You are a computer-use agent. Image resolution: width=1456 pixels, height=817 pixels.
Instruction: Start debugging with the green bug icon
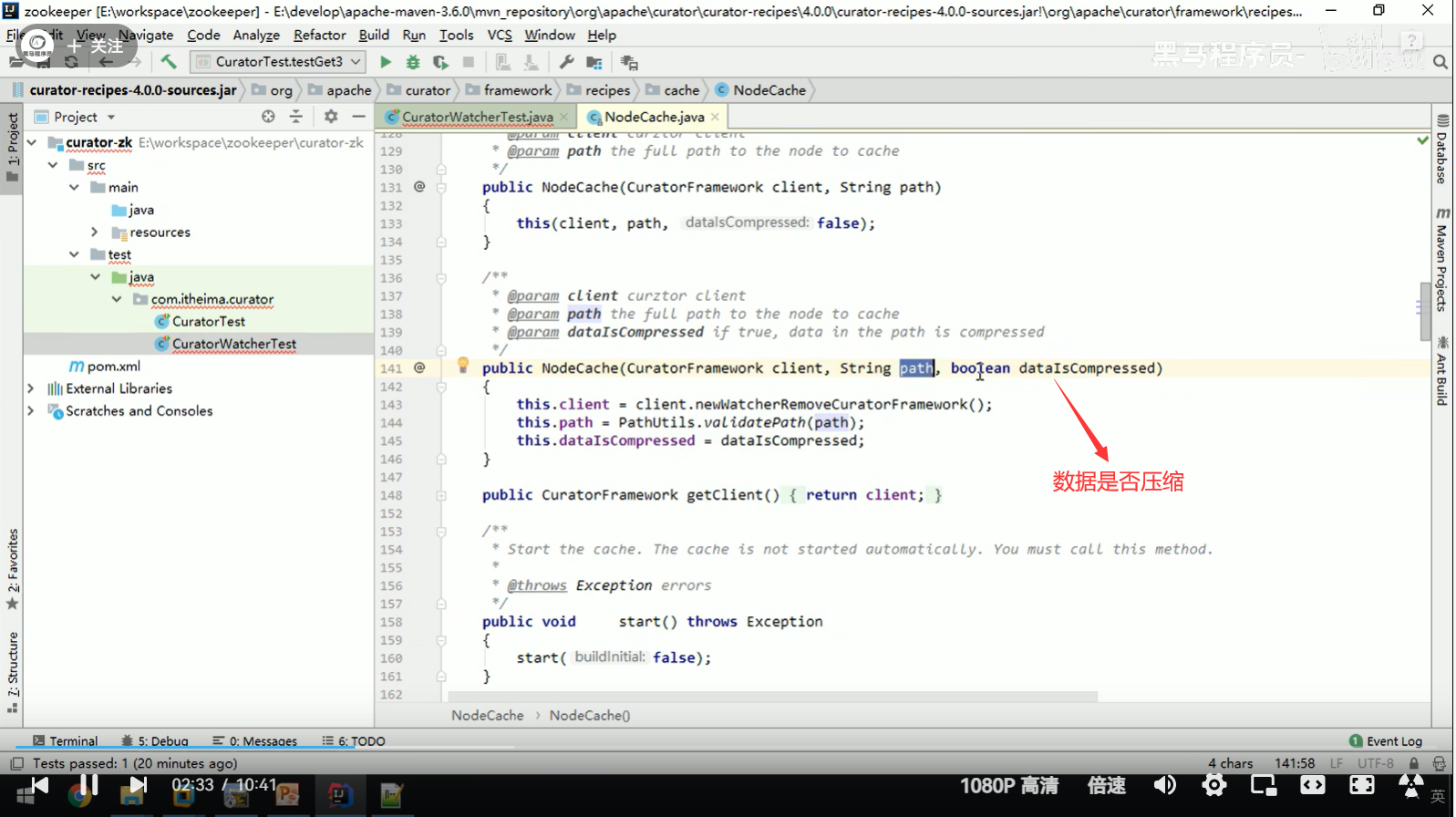(x=413, y=62)
